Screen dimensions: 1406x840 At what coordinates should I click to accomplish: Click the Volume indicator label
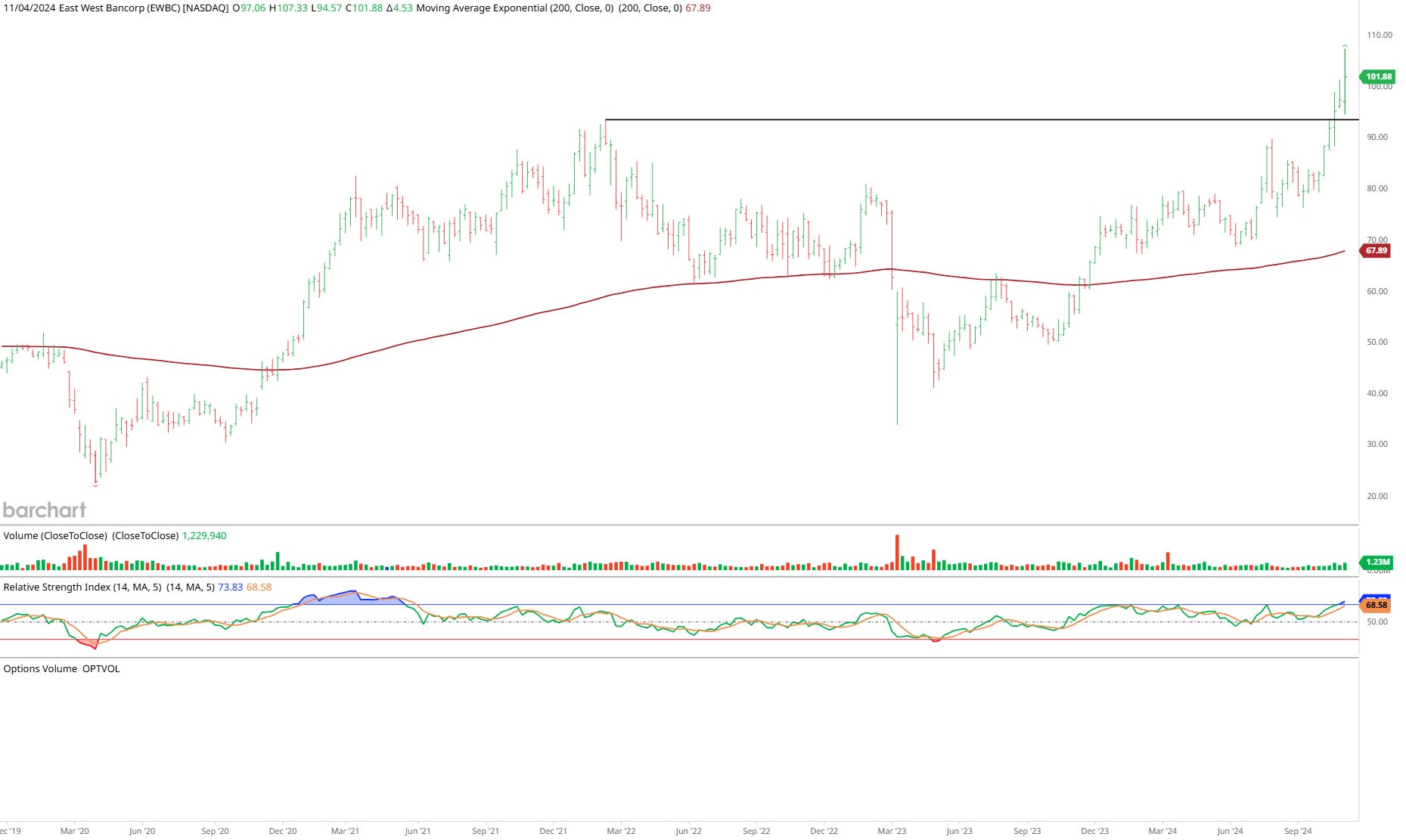pos(55,535)
